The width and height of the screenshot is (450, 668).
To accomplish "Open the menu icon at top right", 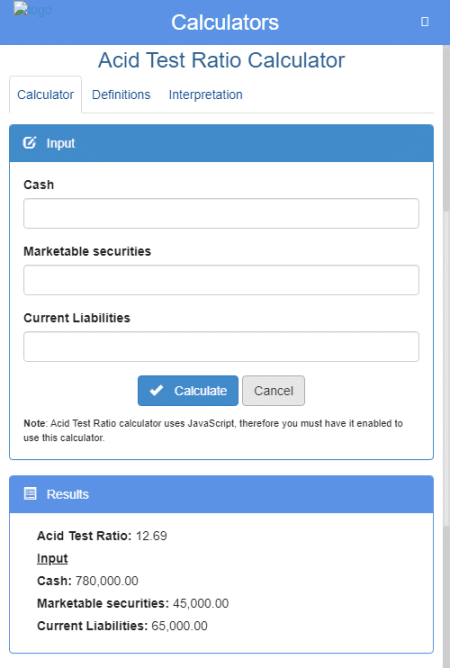I will point(424,21).
